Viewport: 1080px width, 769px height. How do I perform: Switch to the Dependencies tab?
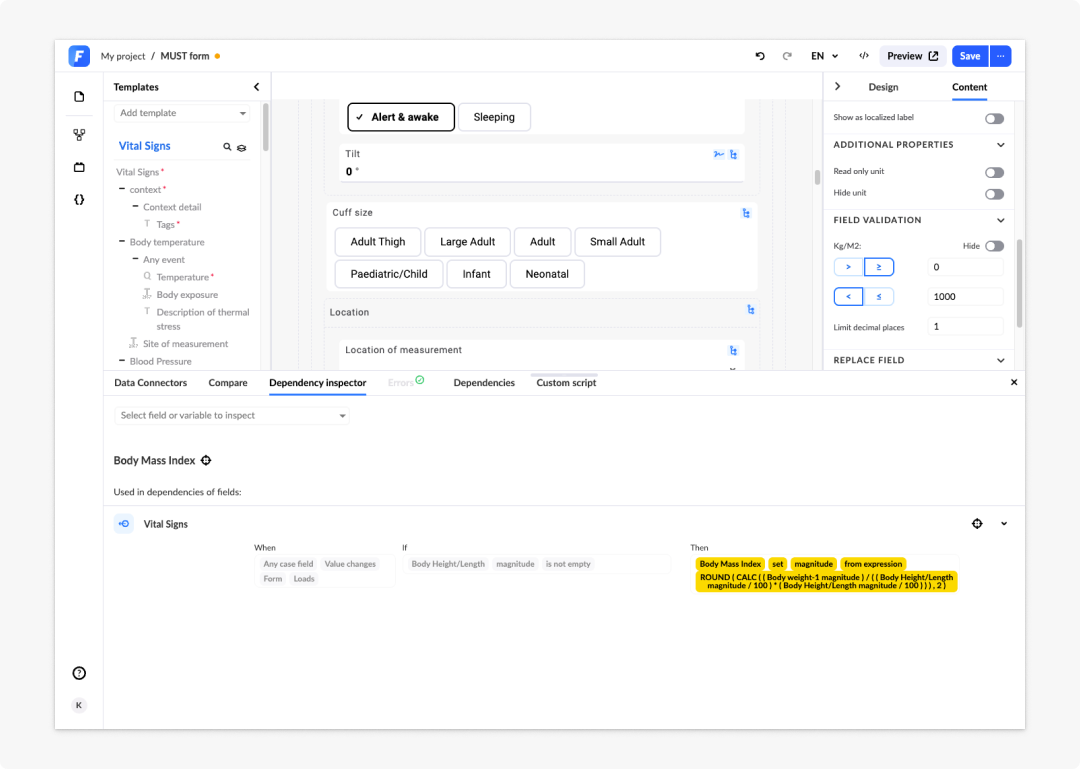[x=484, y=382]
